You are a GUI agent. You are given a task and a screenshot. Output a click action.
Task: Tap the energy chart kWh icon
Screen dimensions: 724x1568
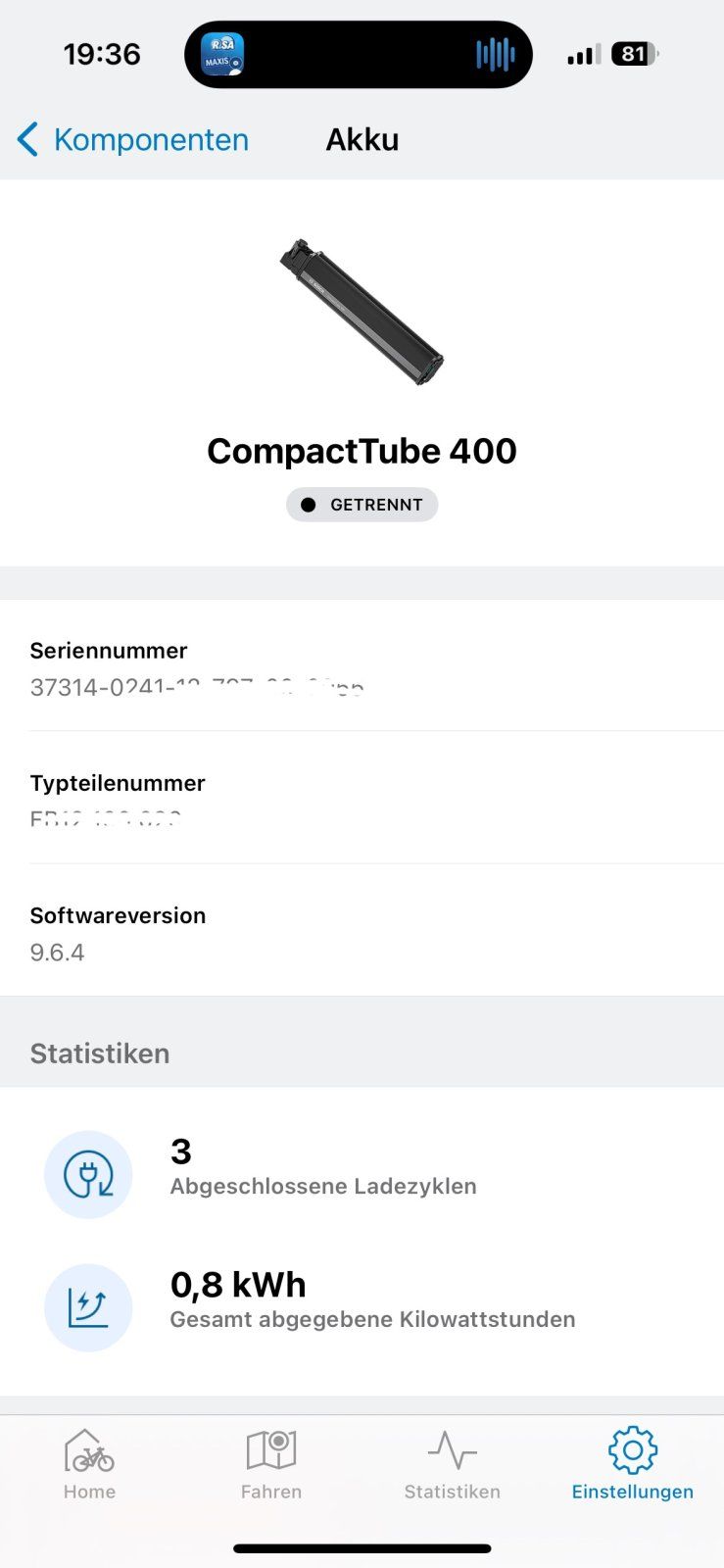[88, 1307]
